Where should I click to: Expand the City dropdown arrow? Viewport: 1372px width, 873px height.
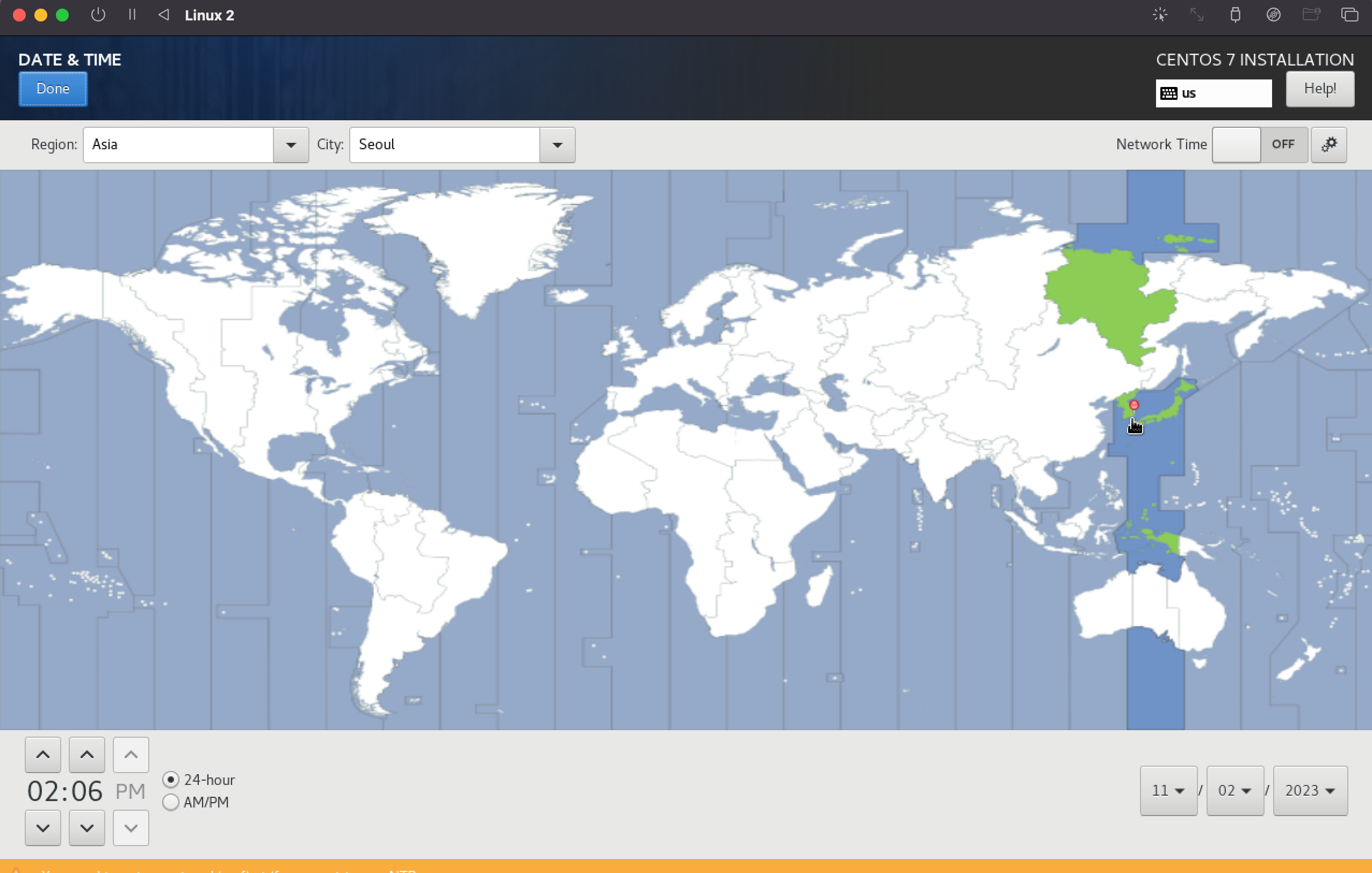[x=557, y=144]
